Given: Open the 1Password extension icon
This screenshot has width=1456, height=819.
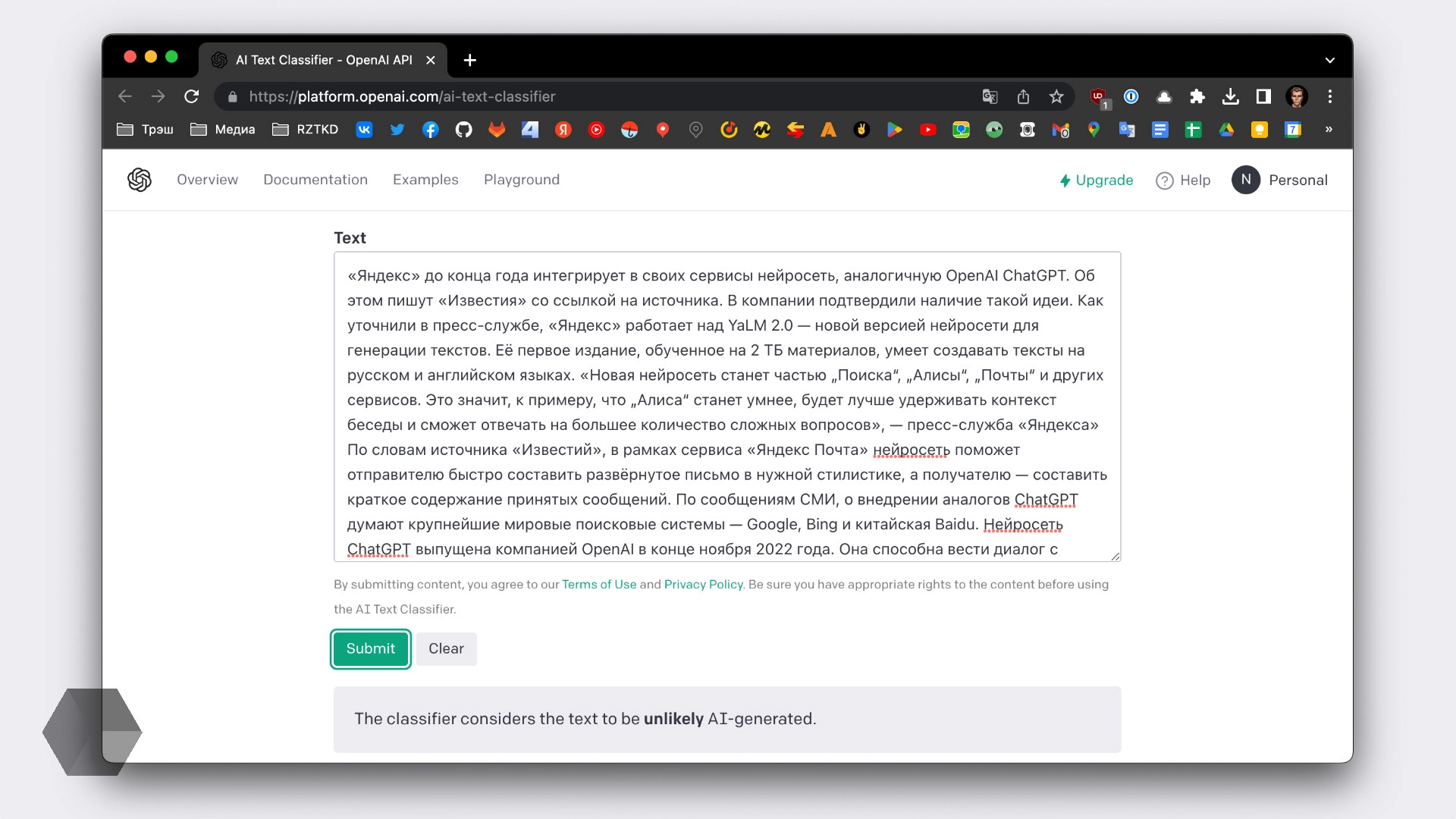Looking at the screenshot, I should [x=1131, y=97].
